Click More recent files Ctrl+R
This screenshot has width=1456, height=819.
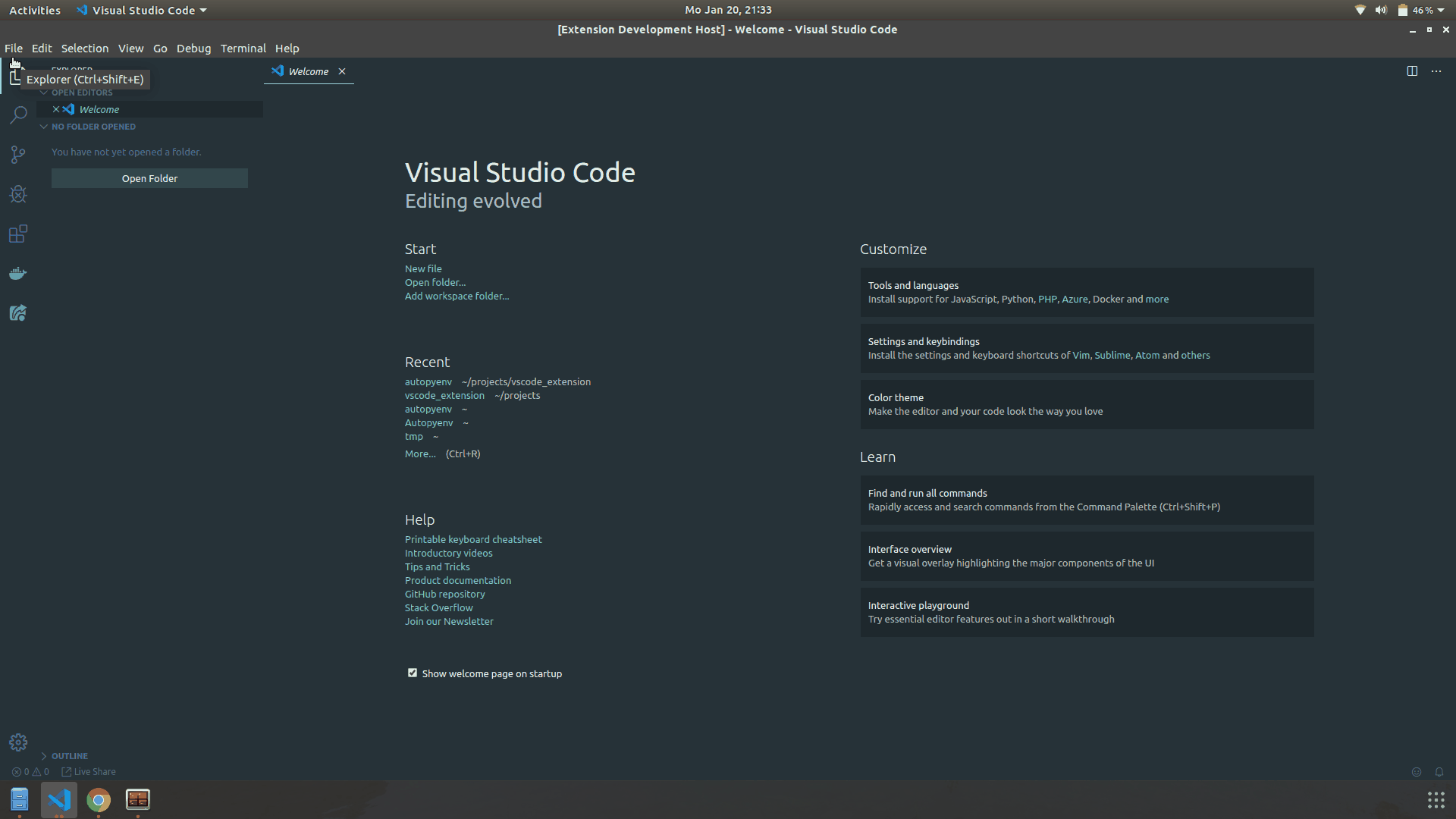coord(419,453)
